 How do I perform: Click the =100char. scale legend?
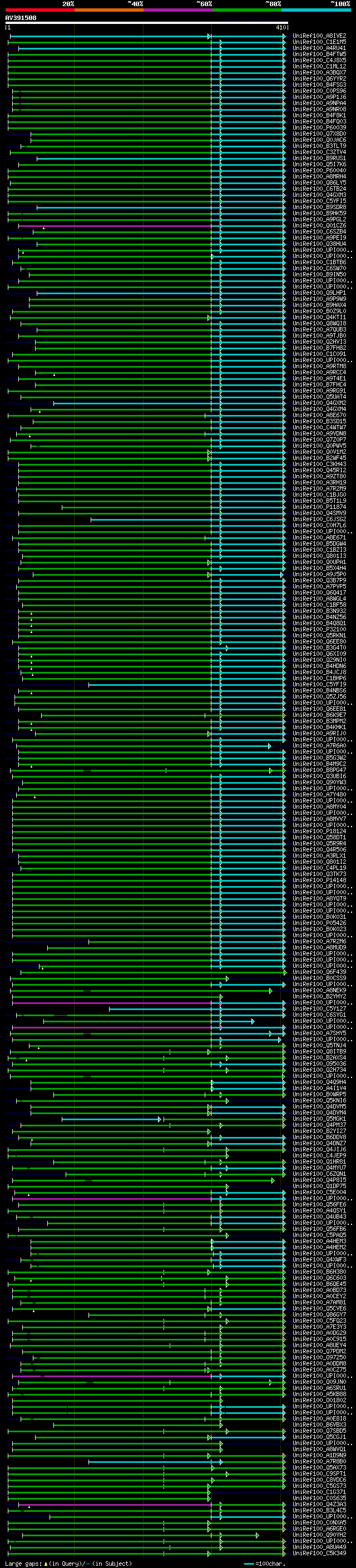[264, 1564]
